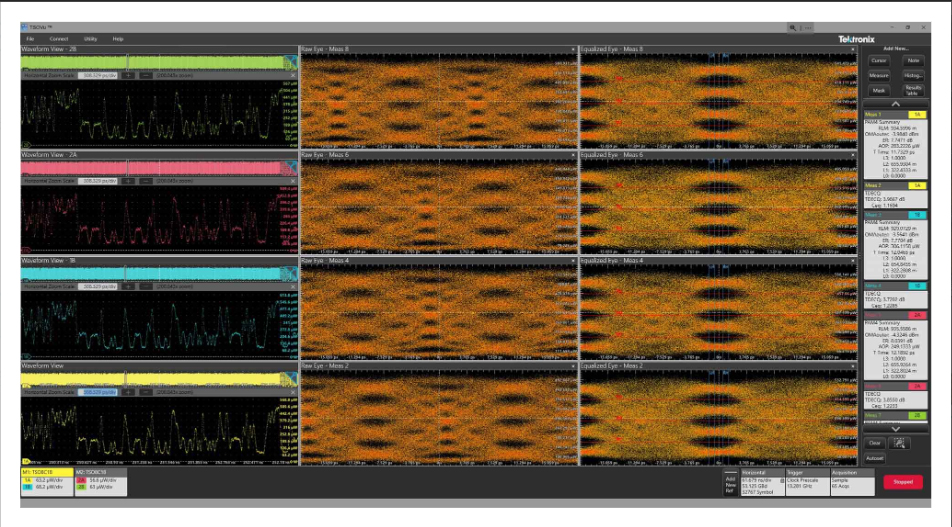Image resolution: width=952 pixels, height=527 pixels.
Task: Click the zoom window marker in pink 2A overview
Action: point(128,168)
